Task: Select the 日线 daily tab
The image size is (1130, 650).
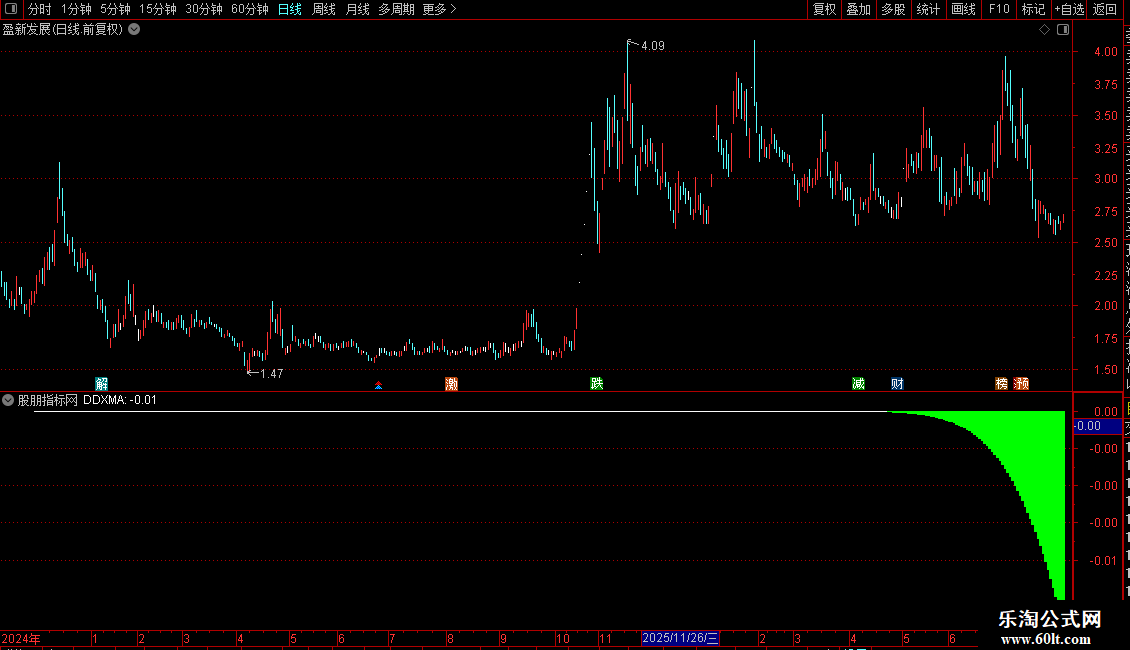Action: pos(290,9)
